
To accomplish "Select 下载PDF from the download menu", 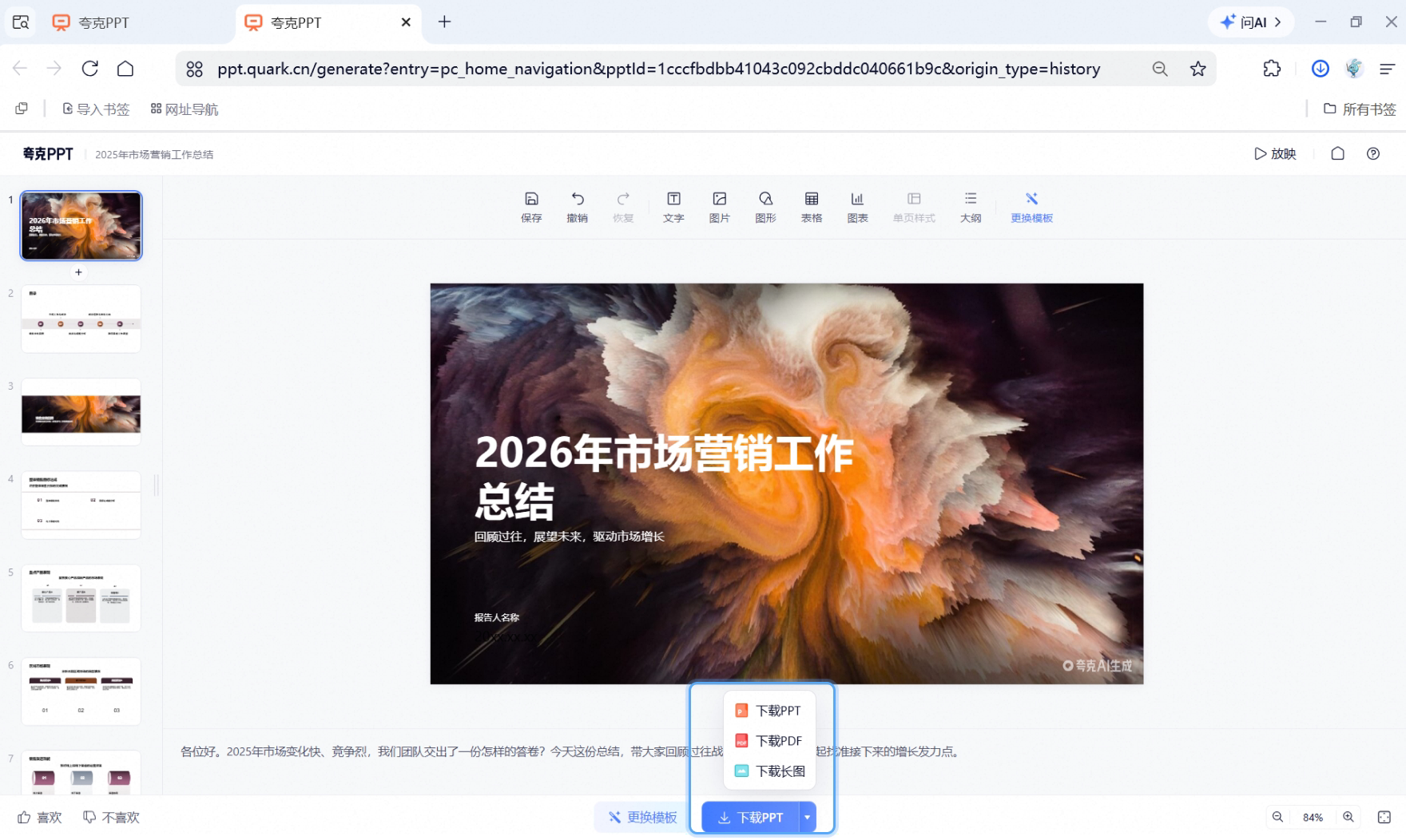I will (769, 741).
